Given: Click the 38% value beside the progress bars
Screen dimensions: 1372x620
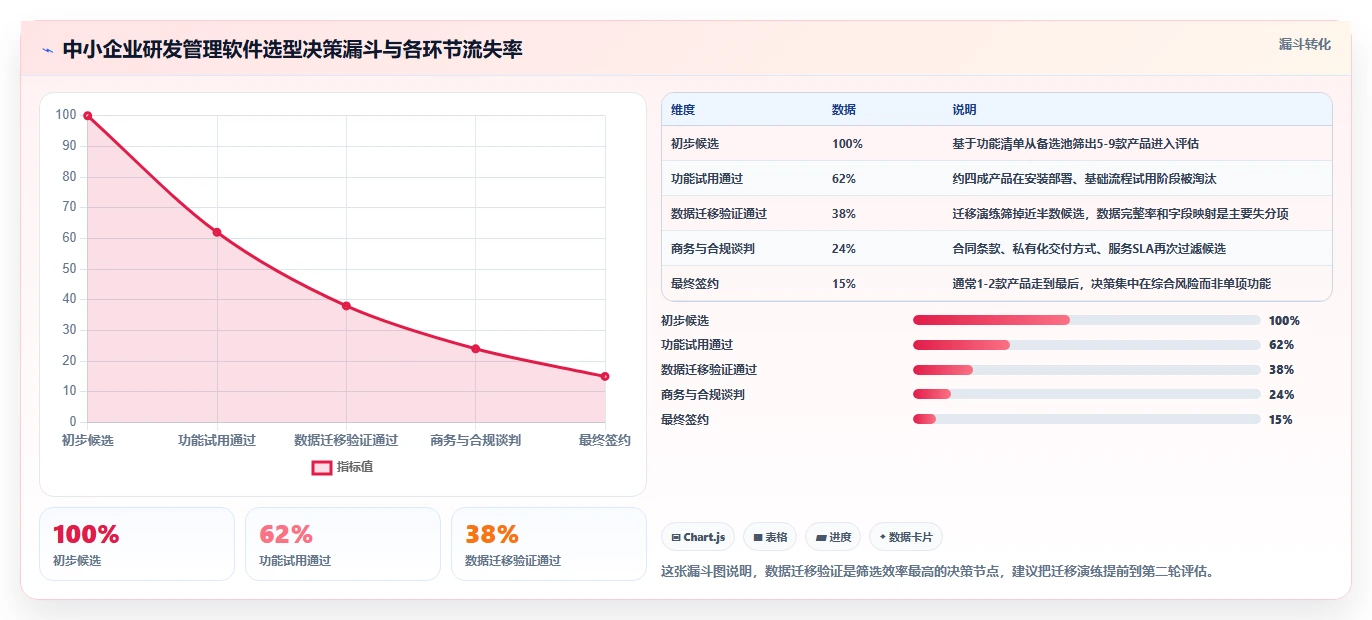Looking at the screenshot, I should tap(1281, 370).
